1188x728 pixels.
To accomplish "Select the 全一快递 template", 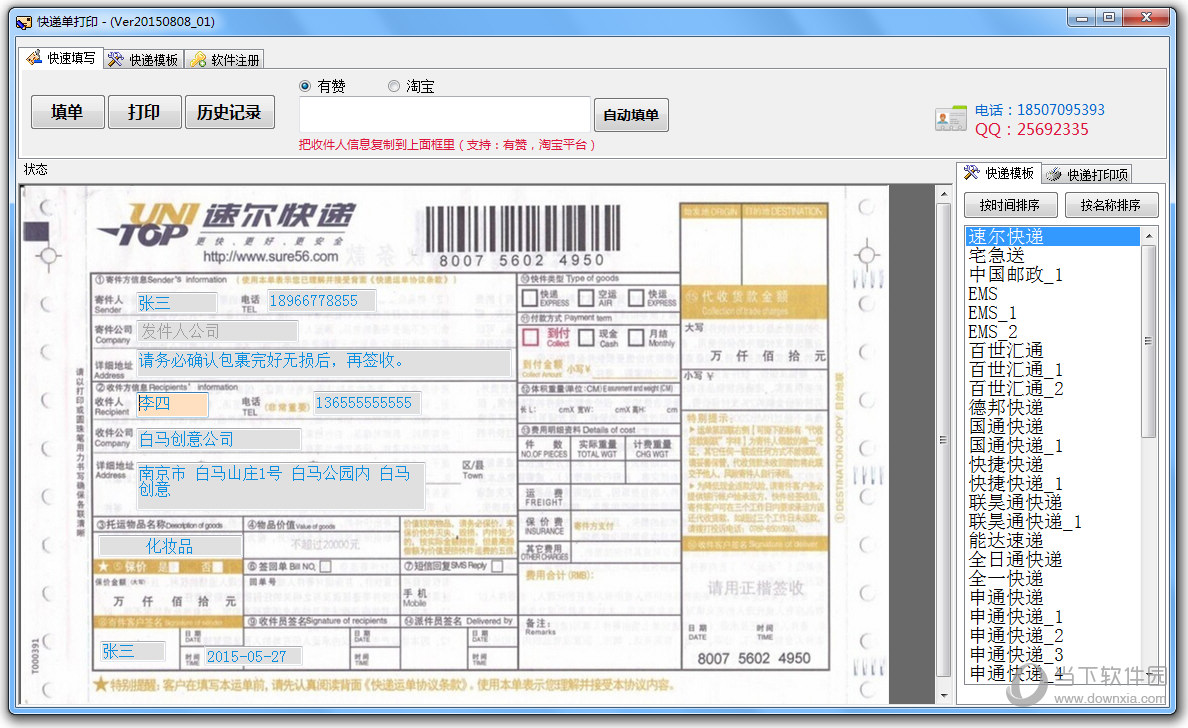I will click(1052, 578).
